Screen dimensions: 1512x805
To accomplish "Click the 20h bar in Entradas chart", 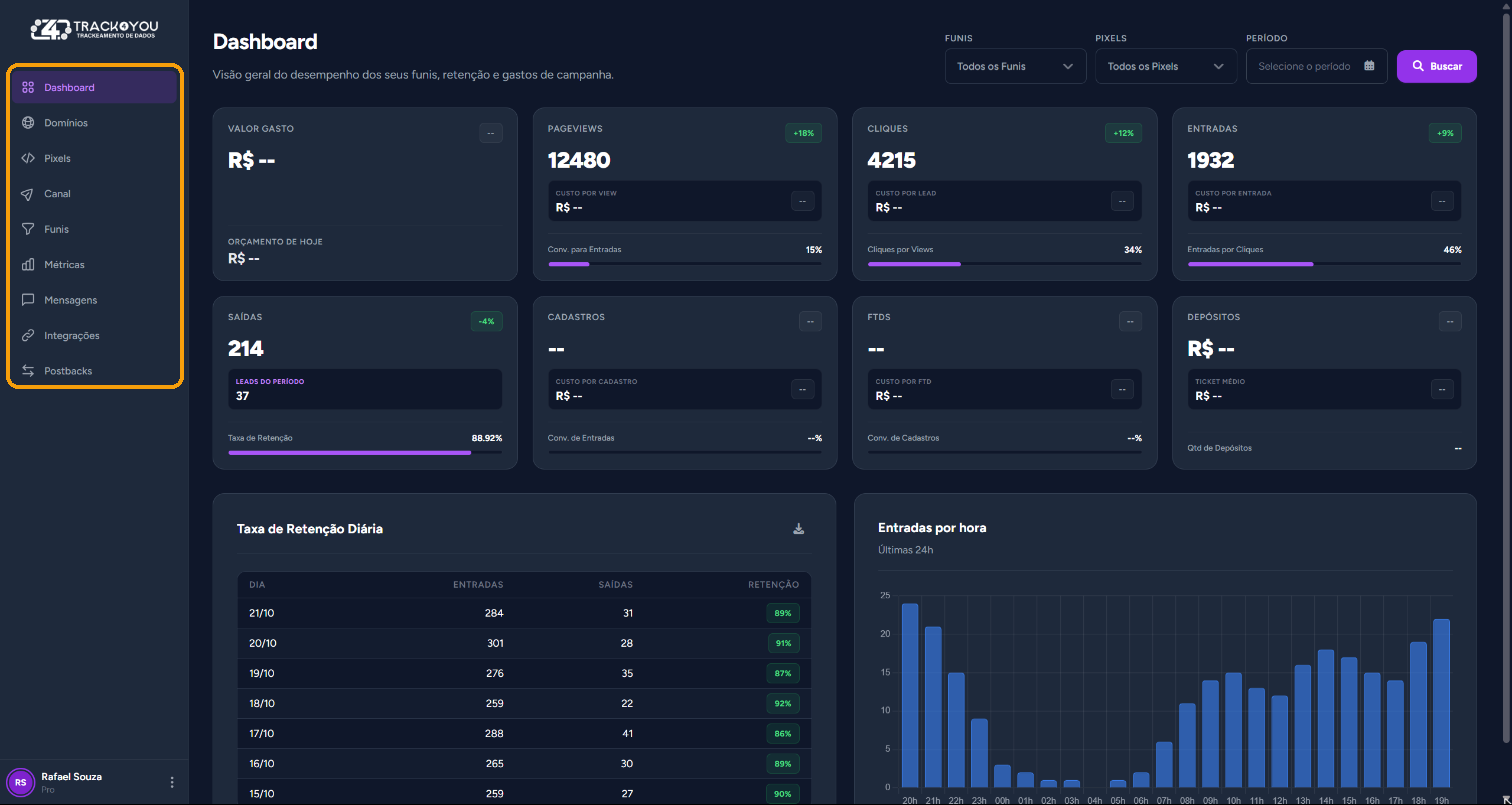I will pyautogui.click(x=910, y=695).
